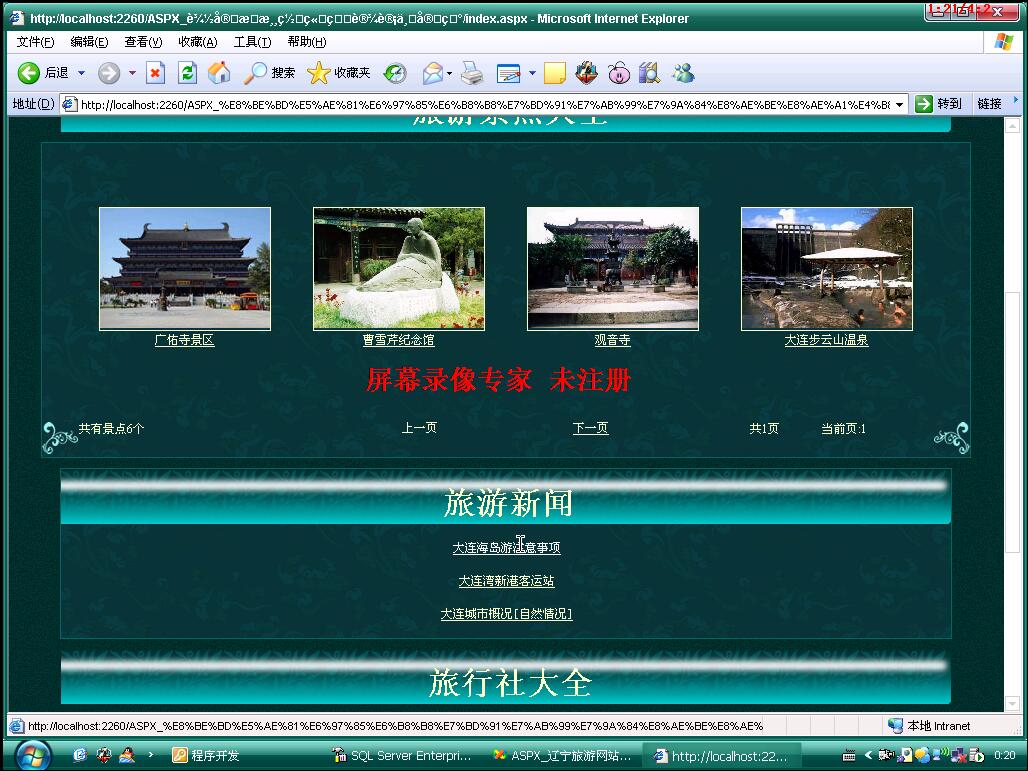Open the 大连步云山温泉 link

coord(826,340)
